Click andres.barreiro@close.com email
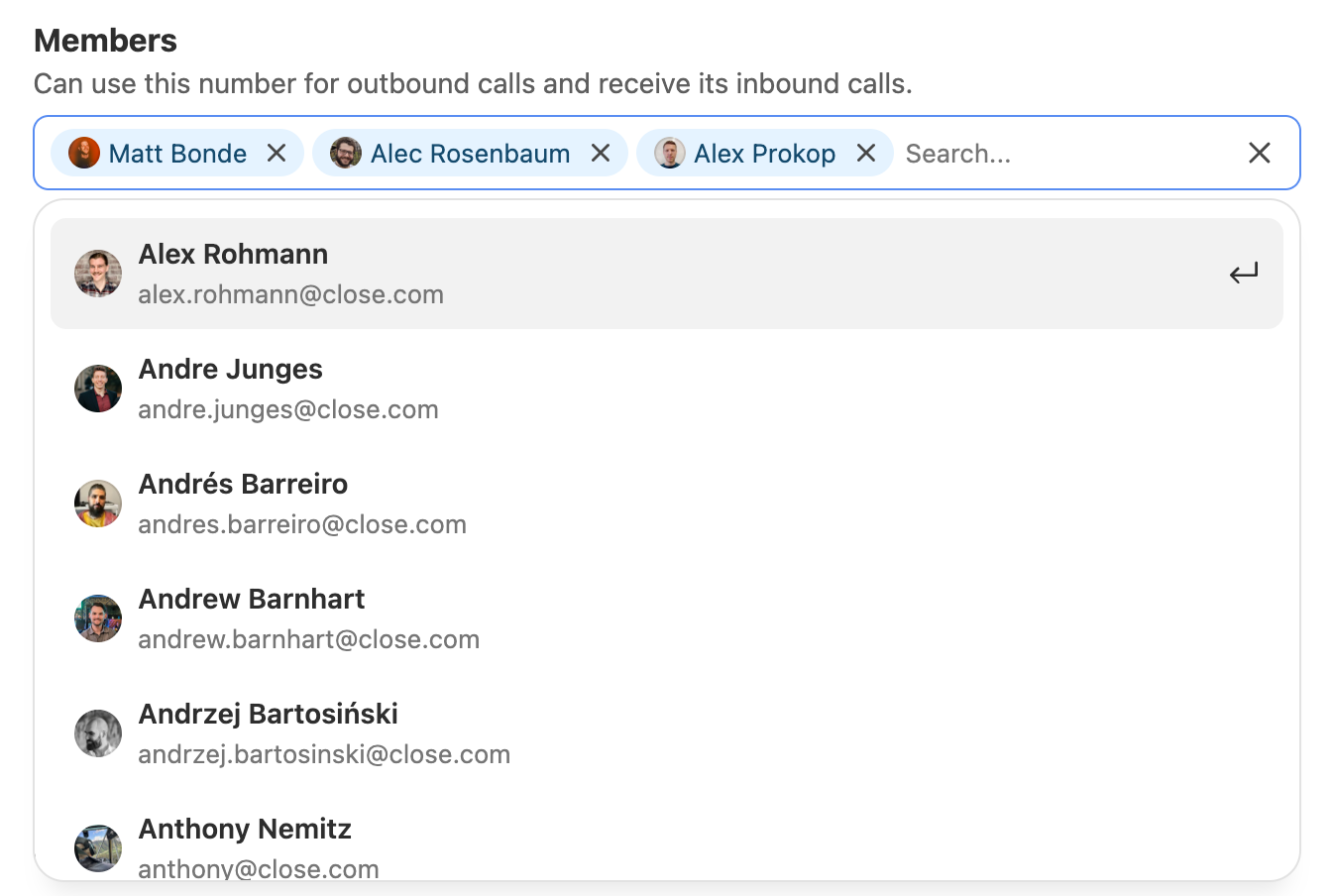Viewport: 1332px width, 896px height. coord(302,524)
